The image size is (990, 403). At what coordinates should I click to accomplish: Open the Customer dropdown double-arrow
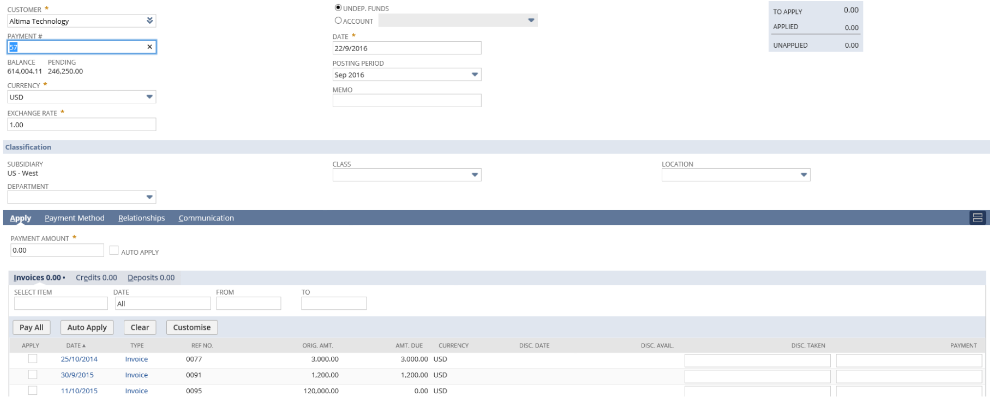149,20
